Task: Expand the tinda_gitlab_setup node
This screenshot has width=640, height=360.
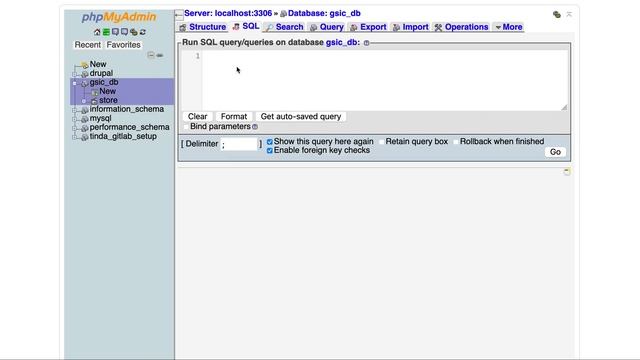Action: [75, 137]
